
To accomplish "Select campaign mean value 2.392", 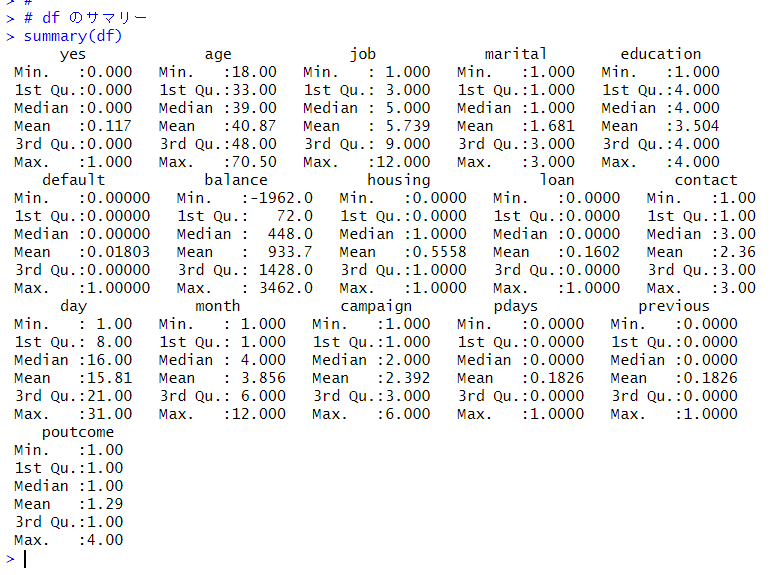I will click(408, 378).
